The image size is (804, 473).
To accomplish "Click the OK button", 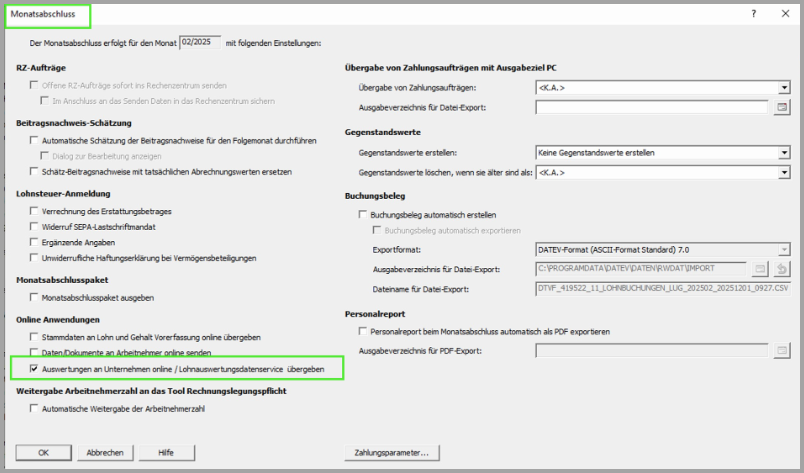I will click(x=43, y=453).
